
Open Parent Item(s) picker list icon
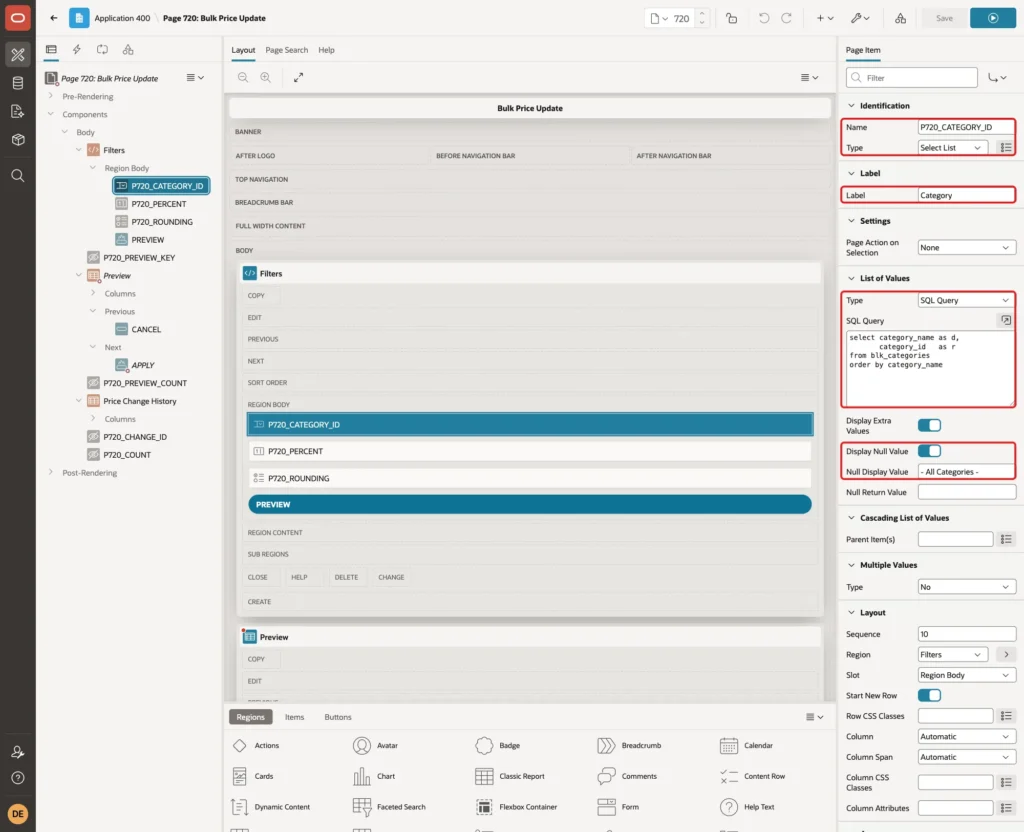(x=1006, y=539)
